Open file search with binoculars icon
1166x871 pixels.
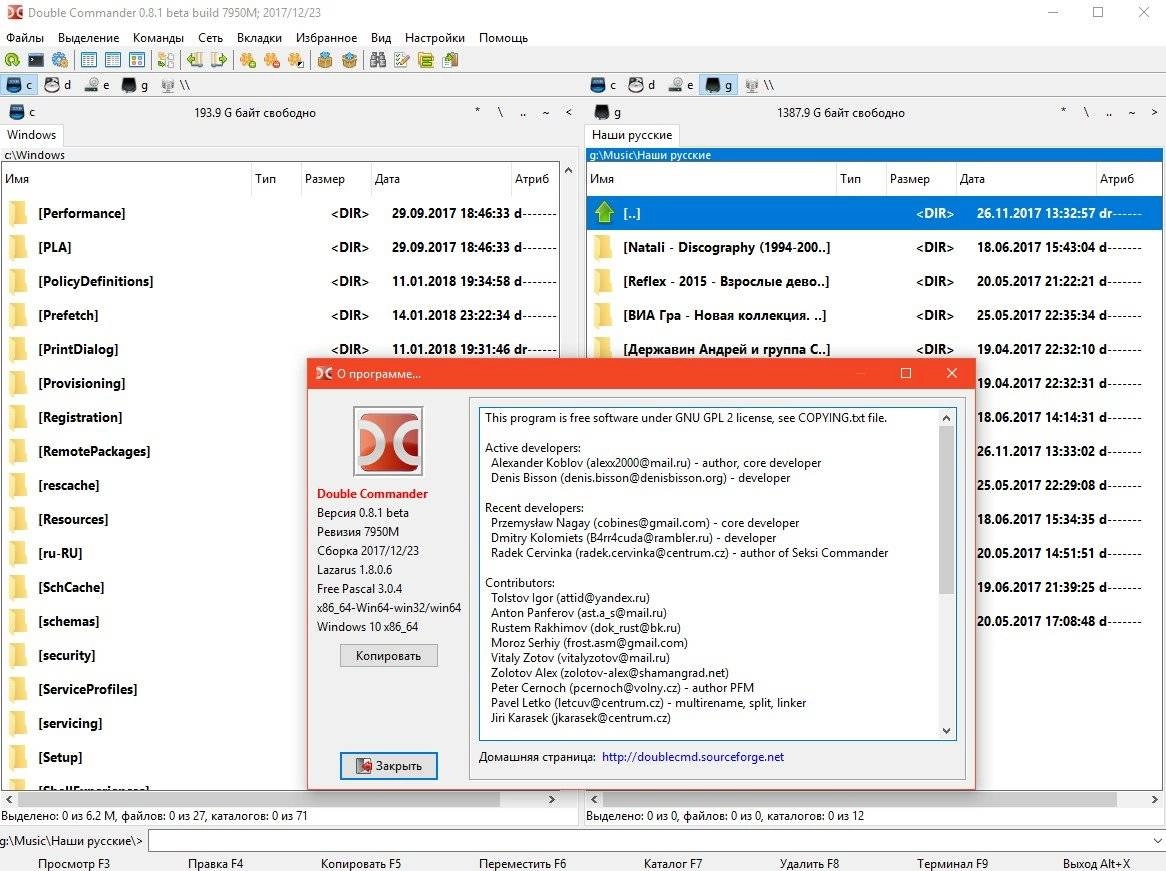[378, 60]
